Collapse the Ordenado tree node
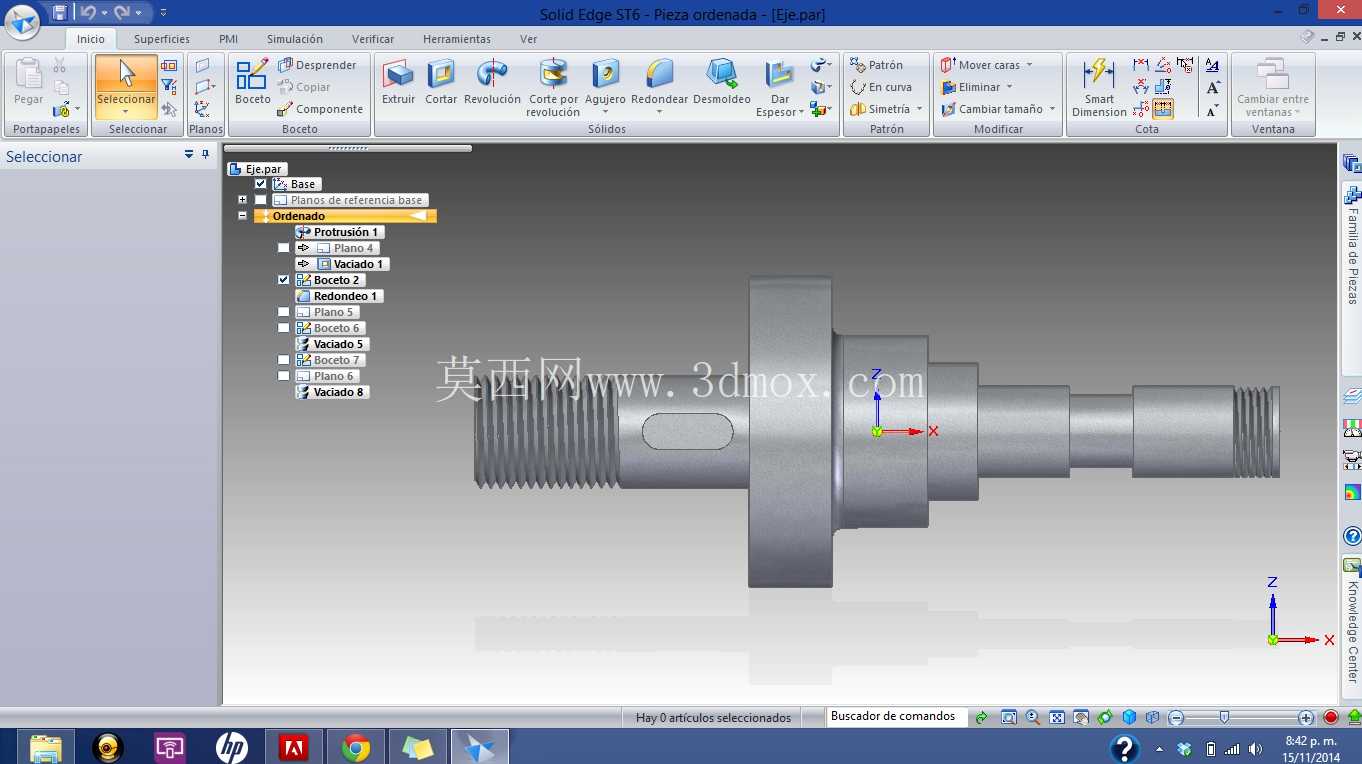Screen dimensions: 1362x764 tap(242, 216)
